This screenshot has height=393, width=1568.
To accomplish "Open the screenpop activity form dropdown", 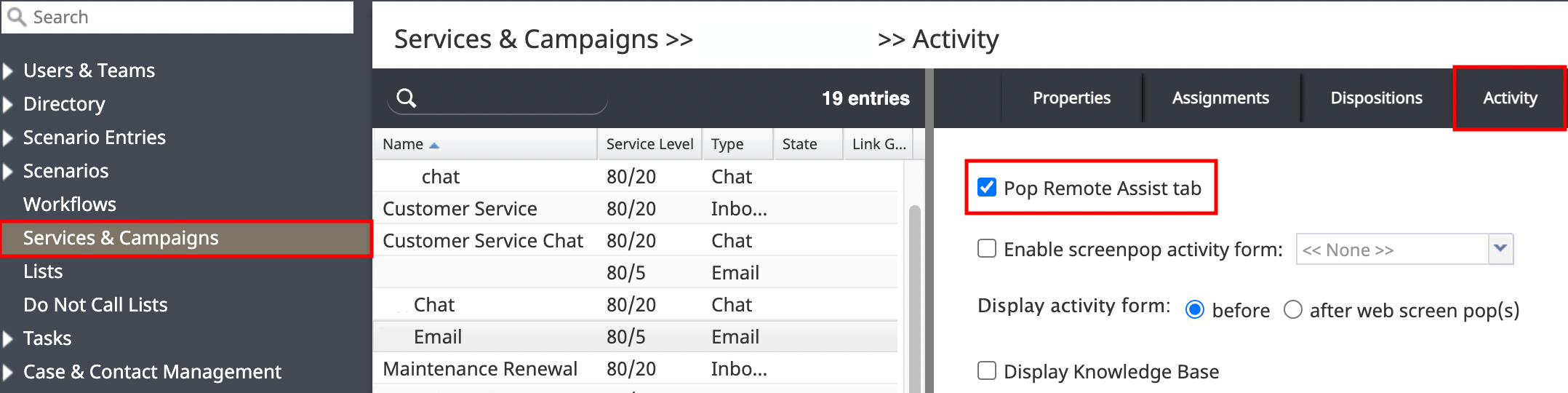I will pos(1500,249).
